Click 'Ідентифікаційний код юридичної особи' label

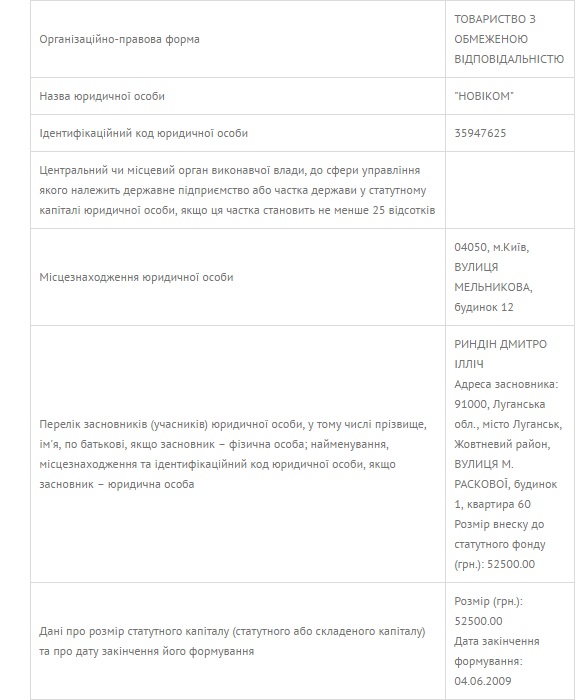143,133
